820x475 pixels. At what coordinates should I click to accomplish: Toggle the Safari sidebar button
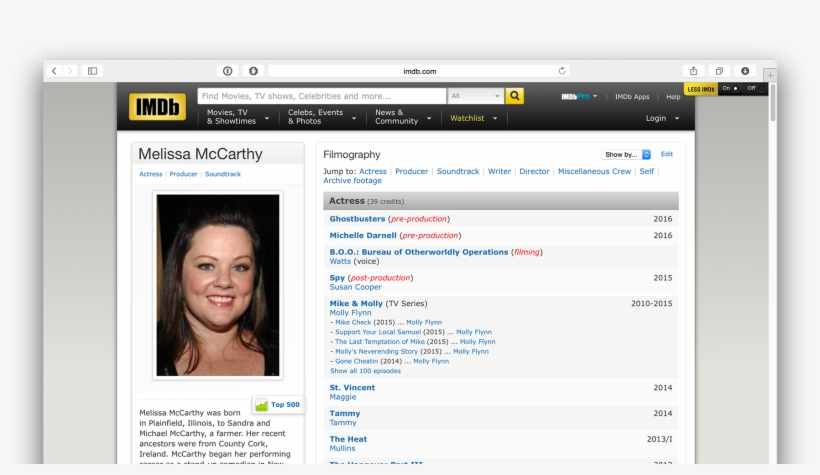93,71
